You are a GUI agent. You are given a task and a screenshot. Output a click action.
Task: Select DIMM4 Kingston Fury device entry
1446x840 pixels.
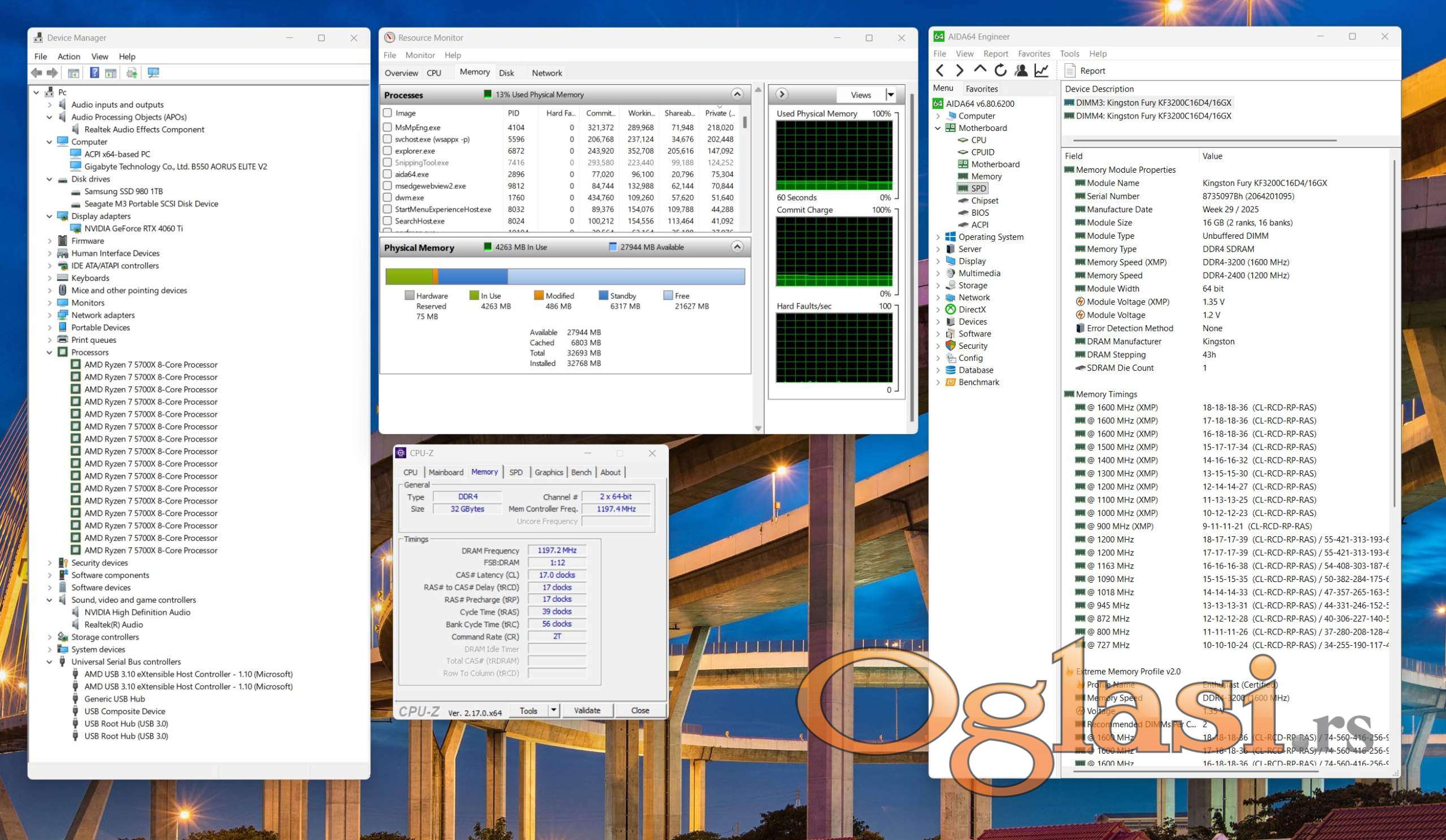click(x=1153, y=116)
